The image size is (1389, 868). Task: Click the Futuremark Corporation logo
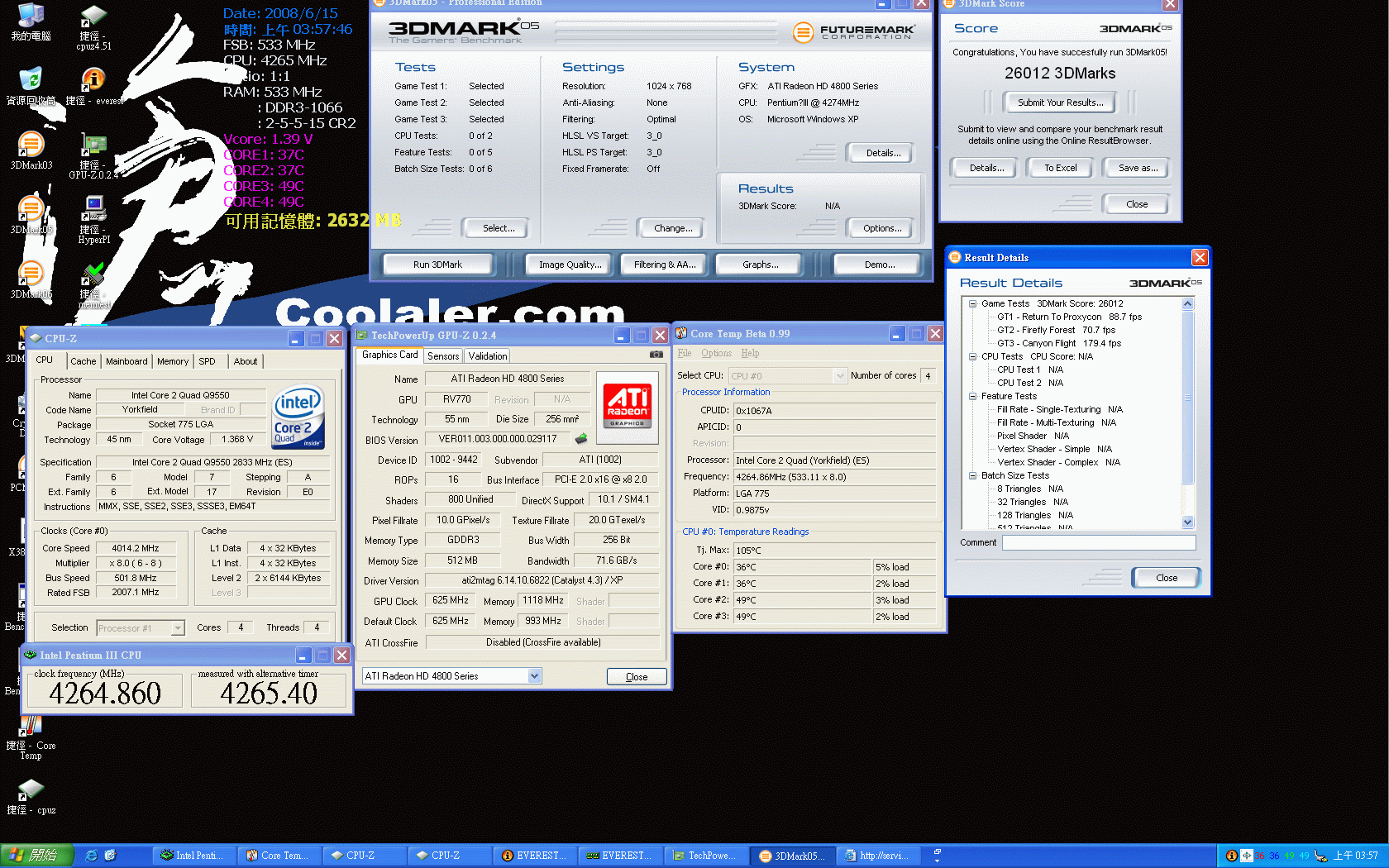[853, 32]
